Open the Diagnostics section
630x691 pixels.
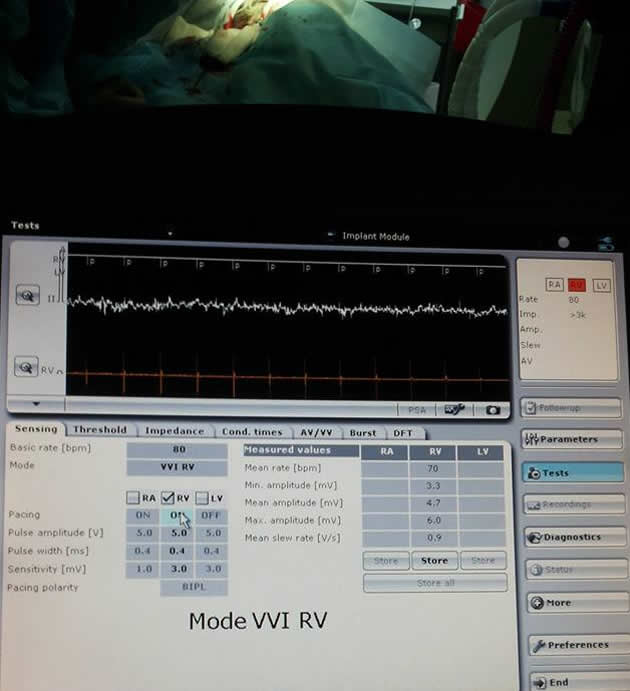575,537
